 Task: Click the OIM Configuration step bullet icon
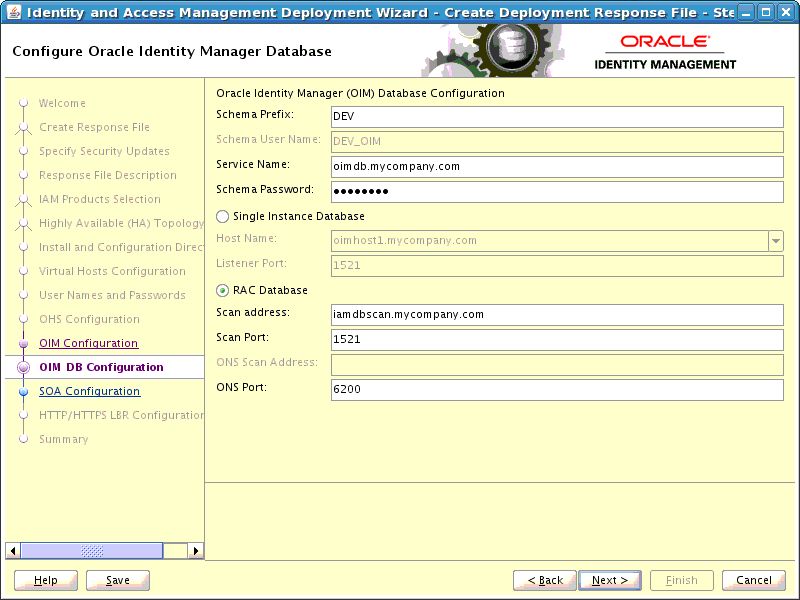pyautogui.click(x=23, y=344)
